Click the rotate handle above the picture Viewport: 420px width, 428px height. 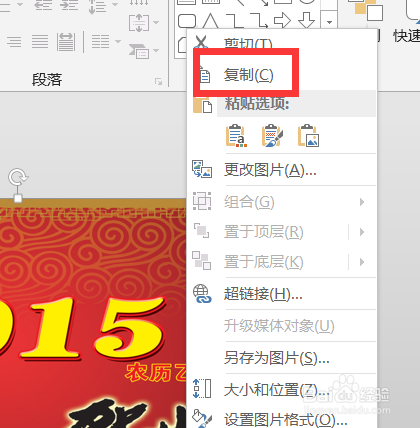click(x=18, y=177)
